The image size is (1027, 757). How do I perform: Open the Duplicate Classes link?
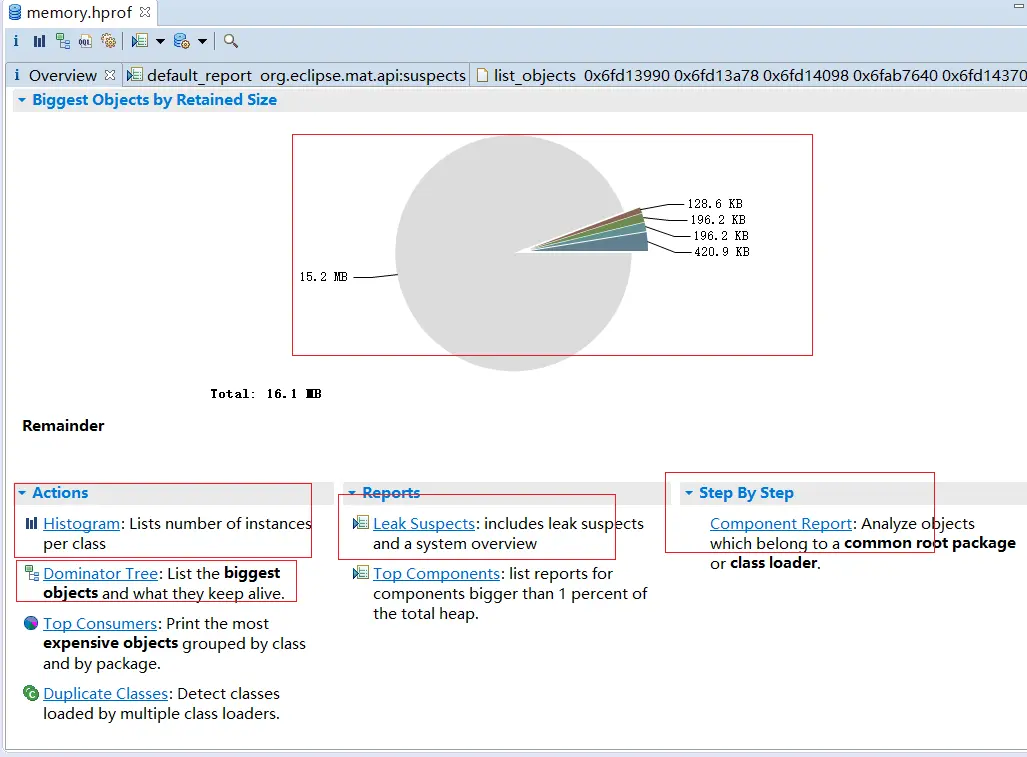click(105, 693)
